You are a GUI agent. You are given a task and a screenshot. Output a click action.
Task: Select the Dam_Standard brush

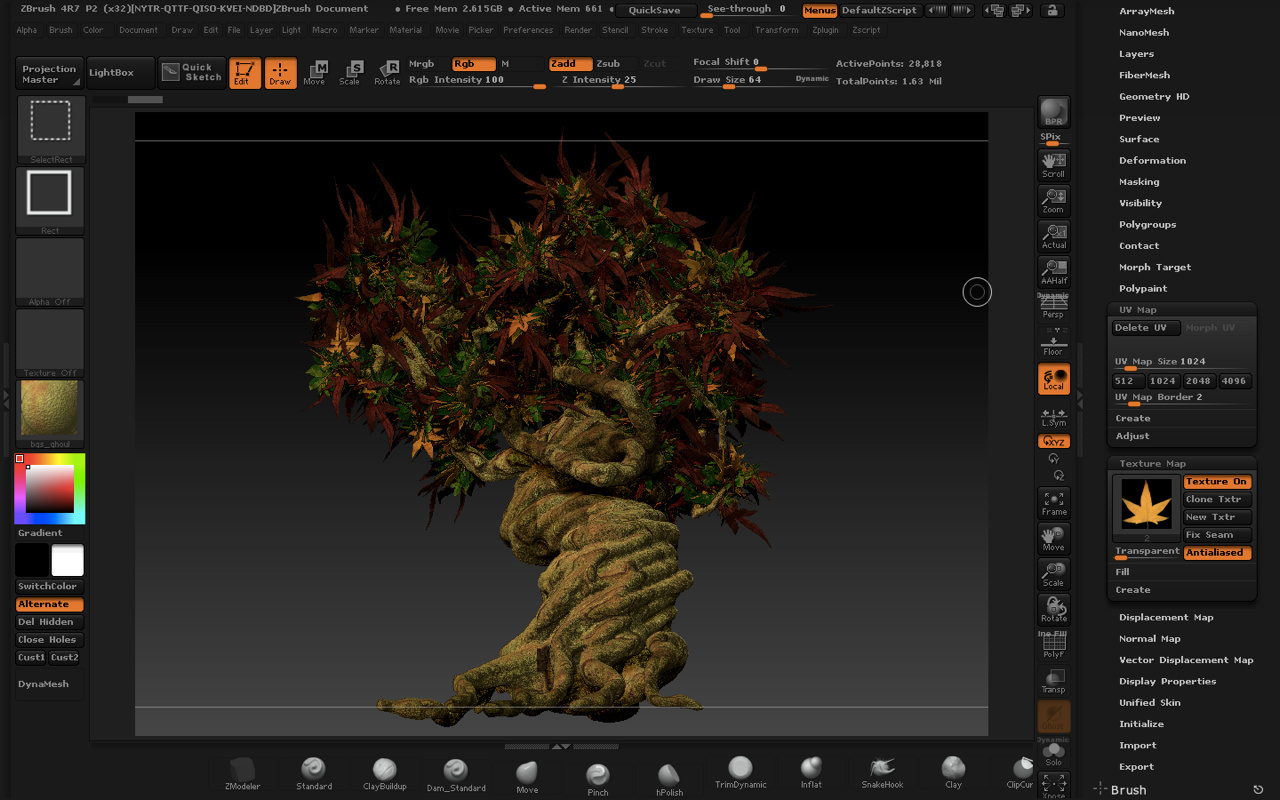point(456,775)
